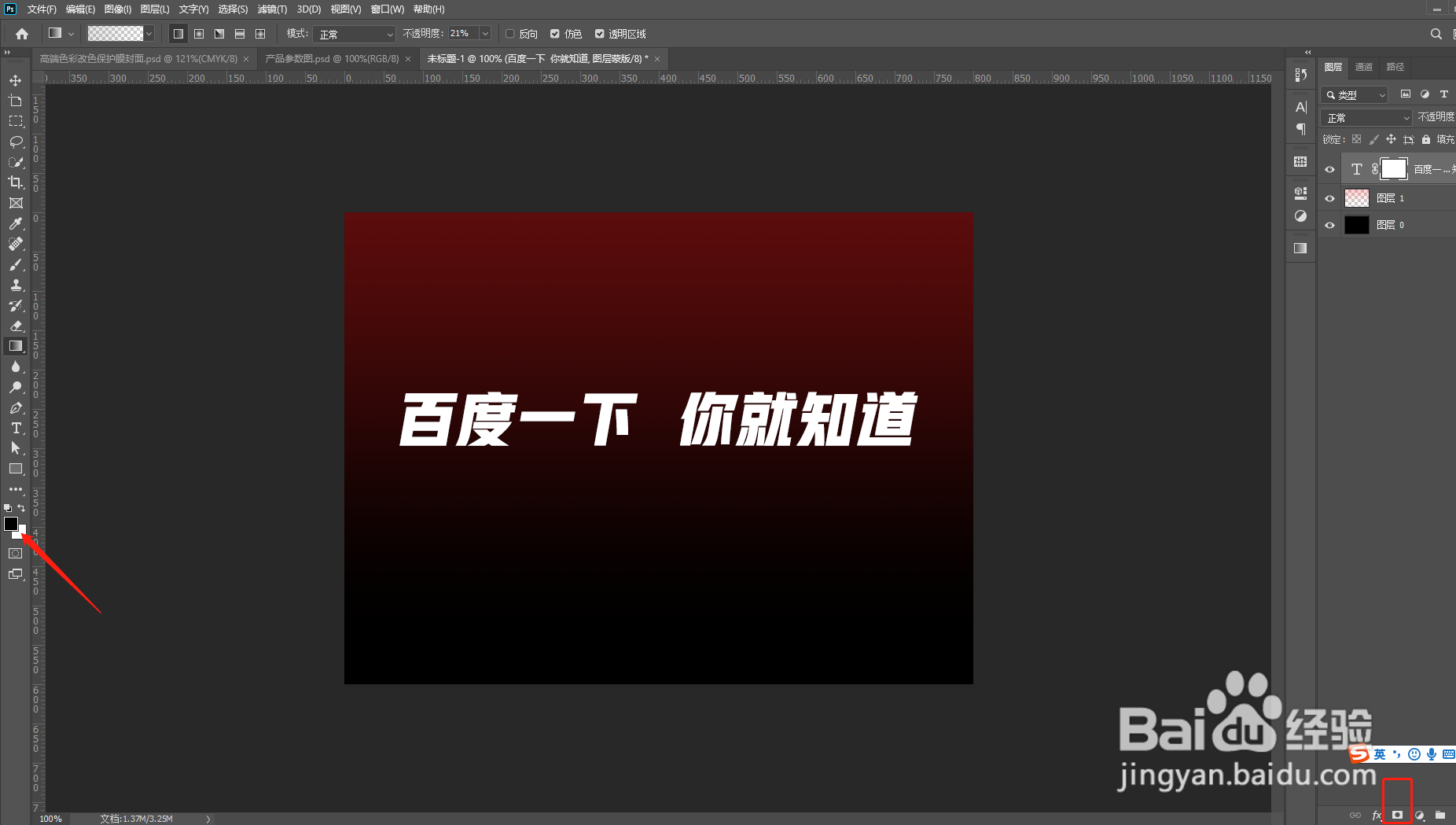Toggle Quick Mask mode
1456x825 pixels.
pyautogui.click(x=15, y=554)
